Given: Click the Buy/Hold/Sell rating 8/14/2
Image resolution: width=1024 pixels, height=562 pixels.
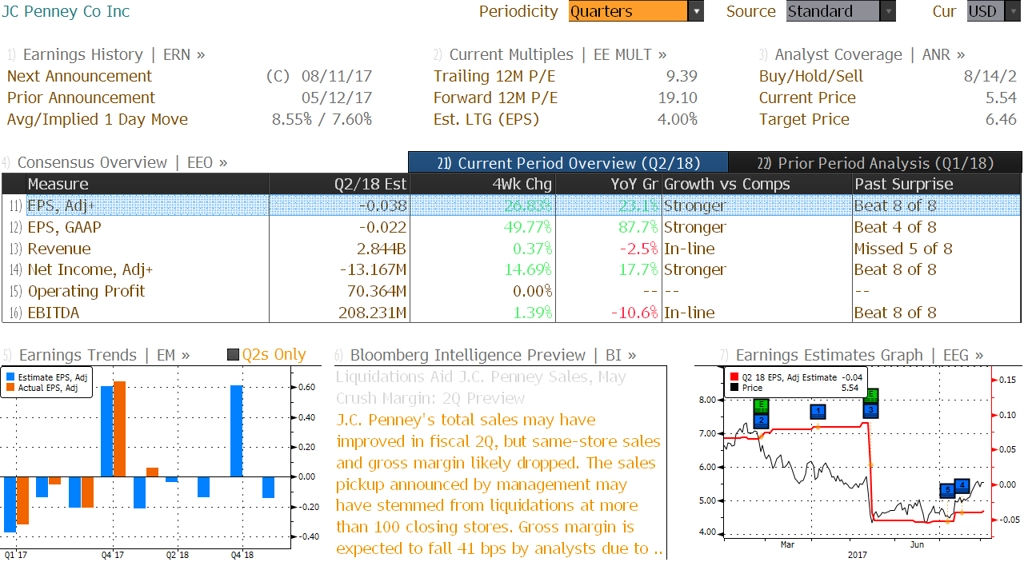Looking at the screenshot, I should point(990,76).
